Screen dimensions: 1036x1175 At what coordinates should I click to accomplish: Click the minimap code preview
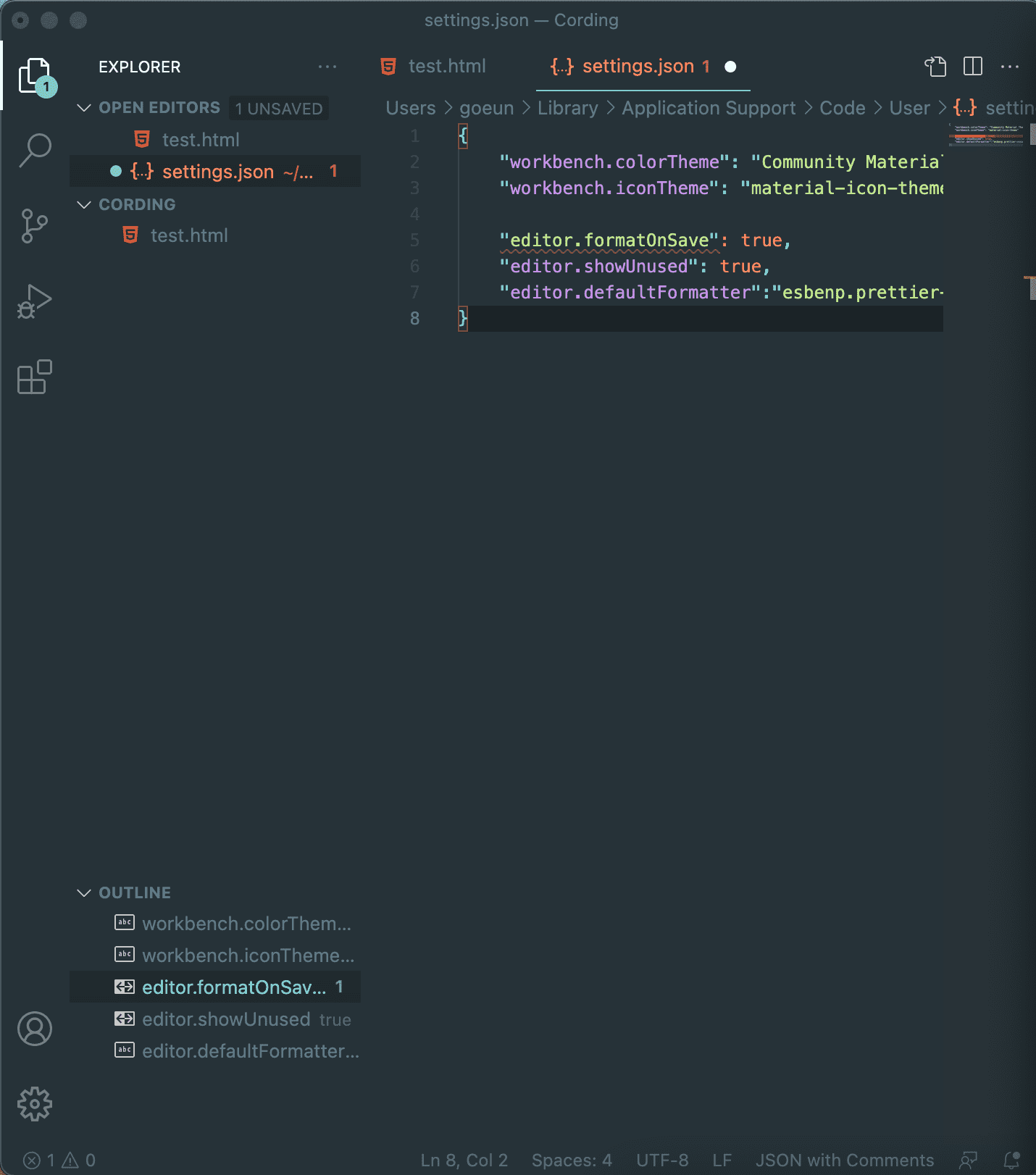point(987,135)
